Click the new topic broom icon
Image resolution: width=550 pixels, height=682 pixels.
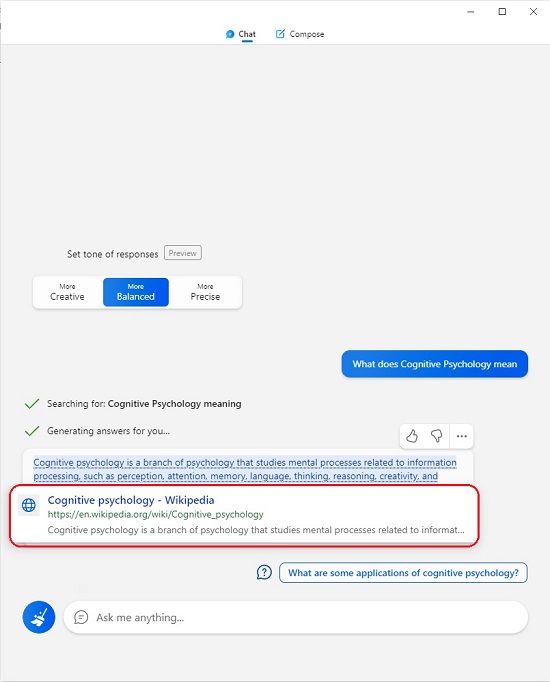[x=39, y=617]
